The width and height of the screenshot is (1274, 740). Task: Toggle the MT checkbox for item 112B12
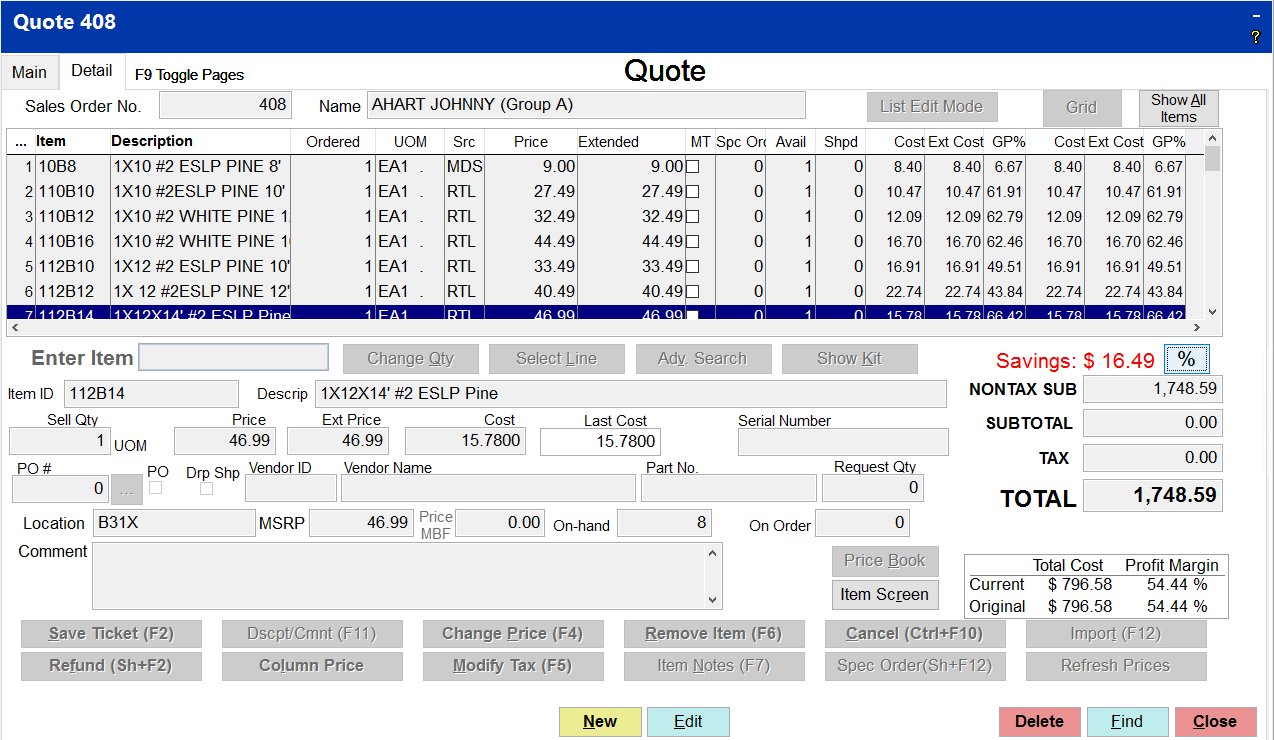692,292
